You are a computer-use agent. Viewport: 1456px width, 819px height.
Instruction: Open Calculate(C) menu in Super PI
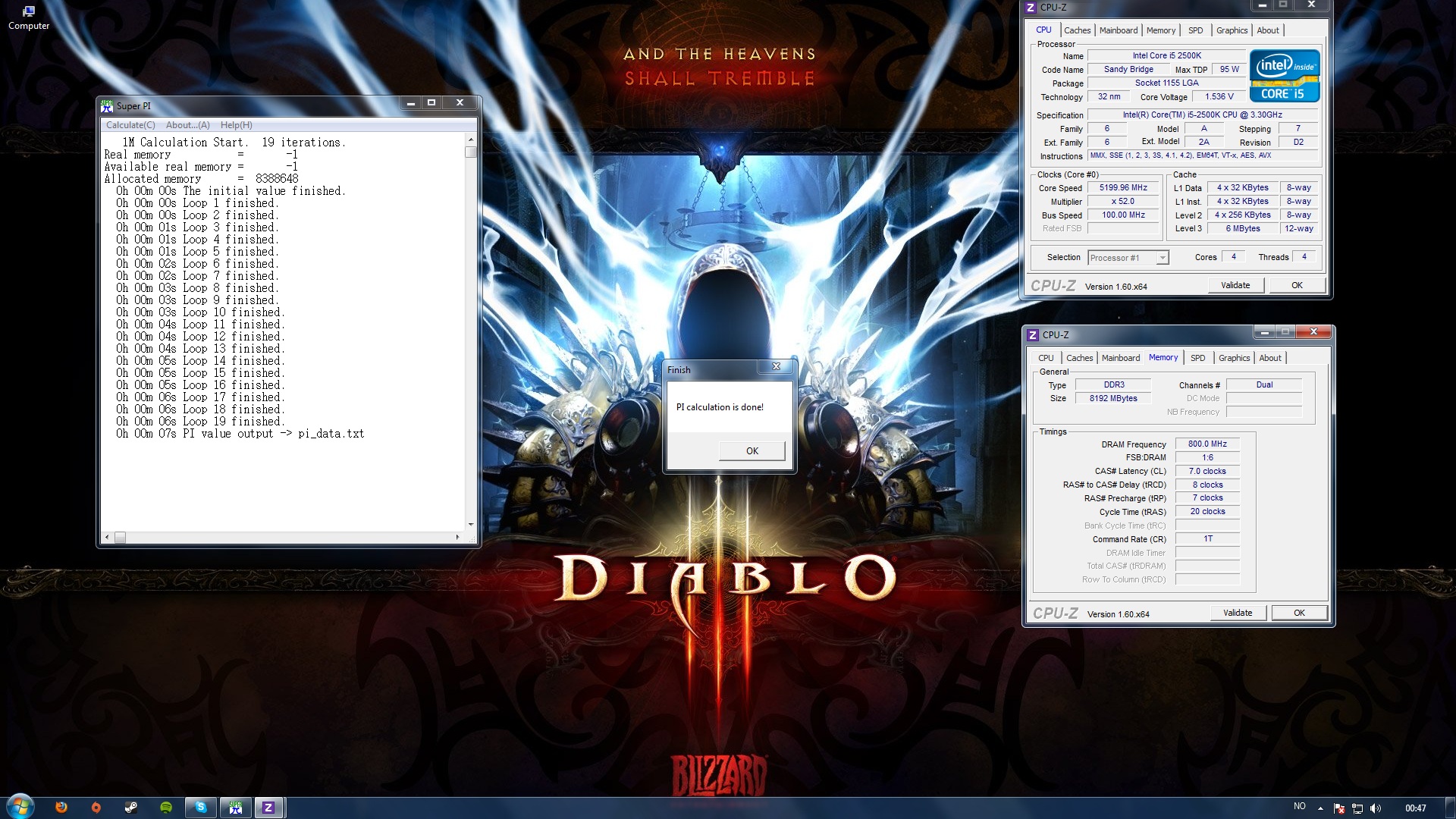click(x=130, y=125)
